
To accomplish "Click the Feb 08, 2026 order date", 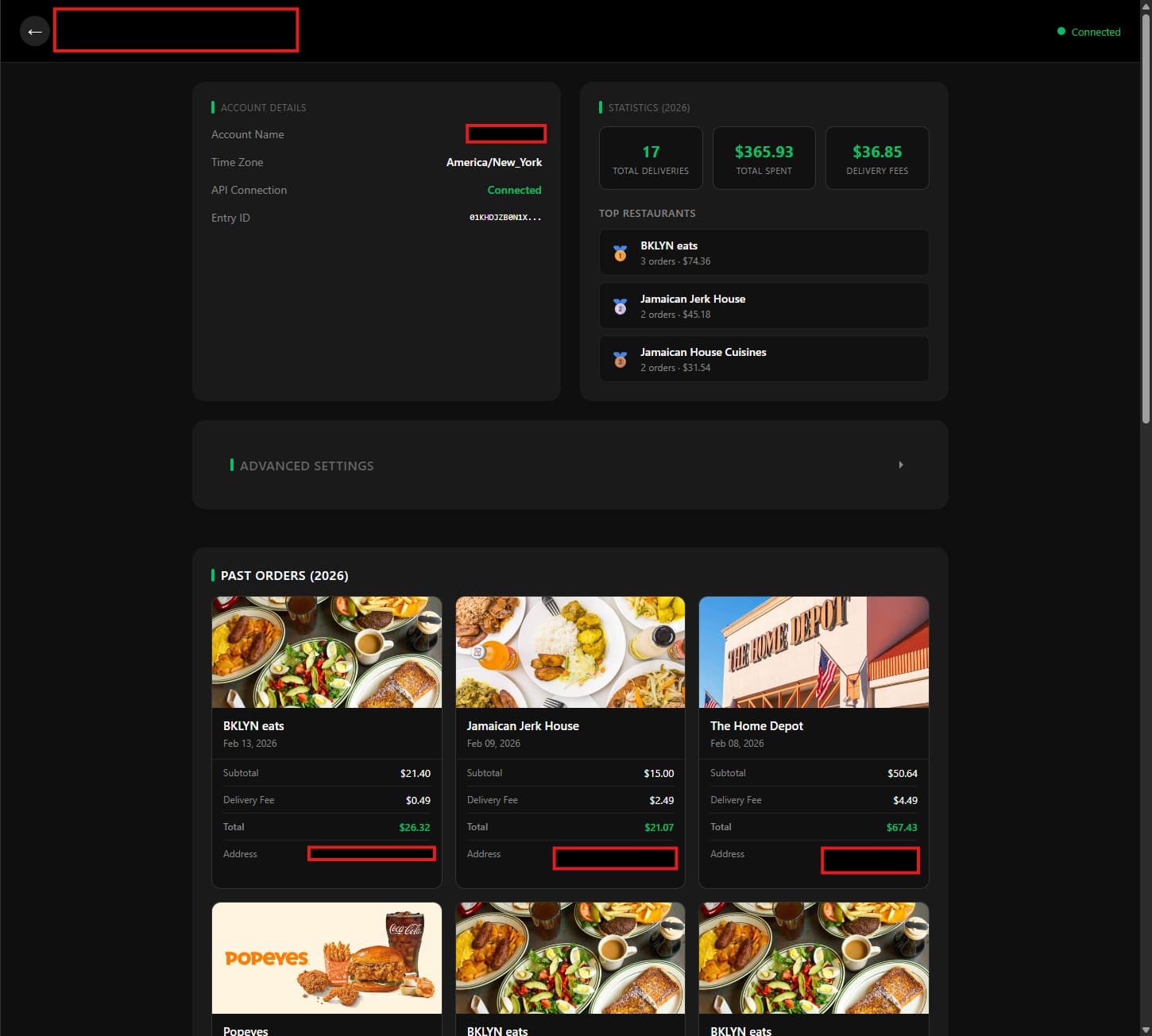I will point(737,744).
